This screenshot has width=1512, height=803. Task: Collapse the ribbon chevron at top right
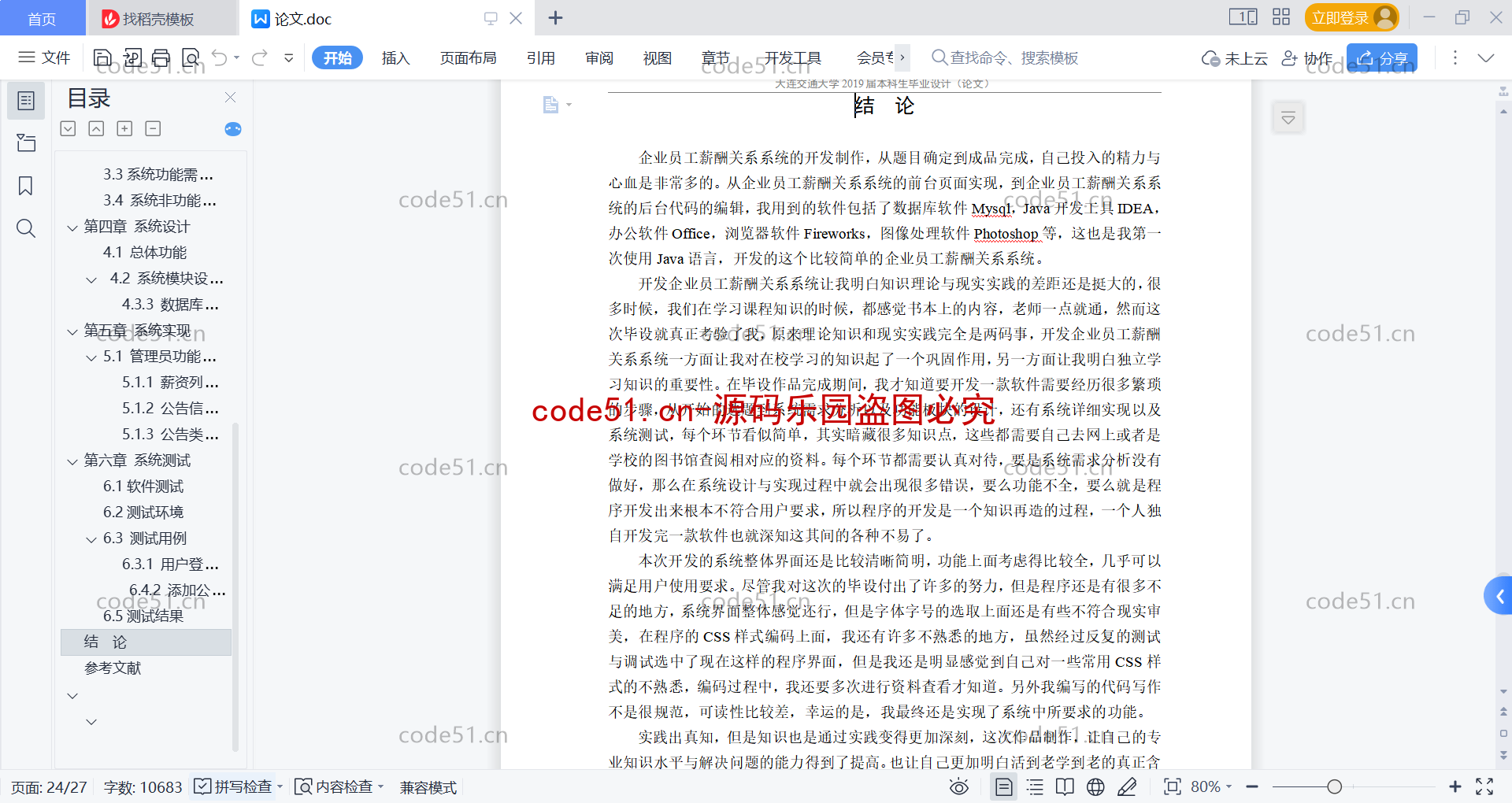[1486, 57]
